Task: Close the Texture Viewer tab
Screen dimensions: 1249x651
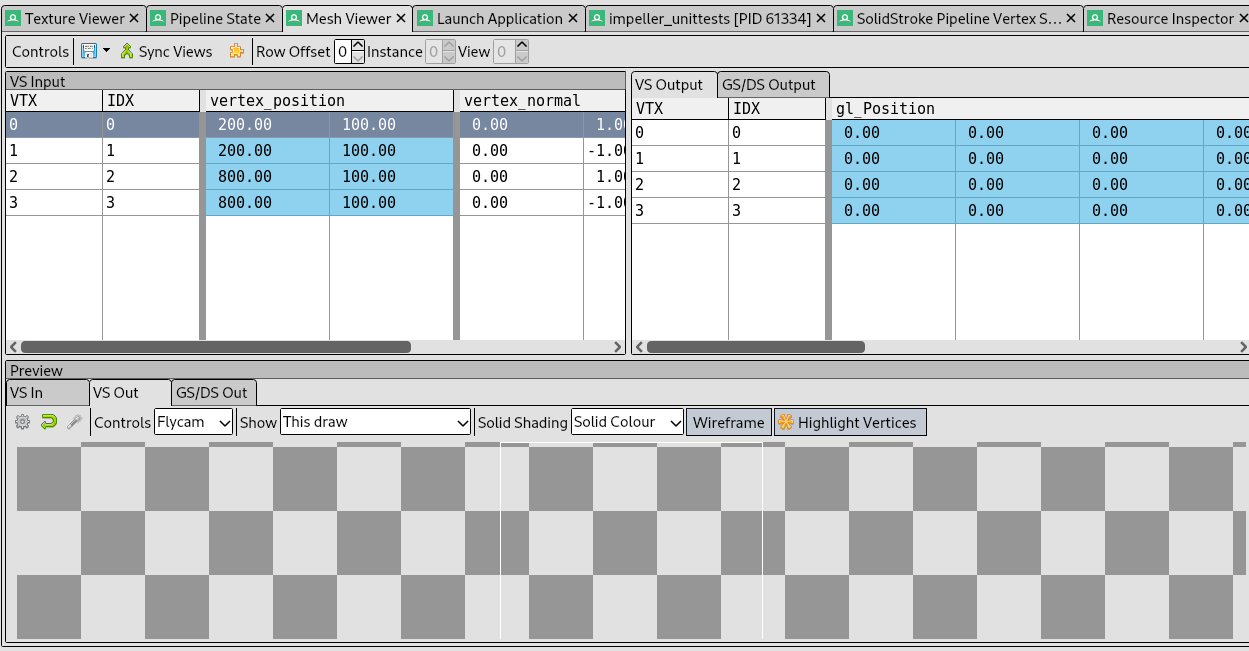Action: 134,19
